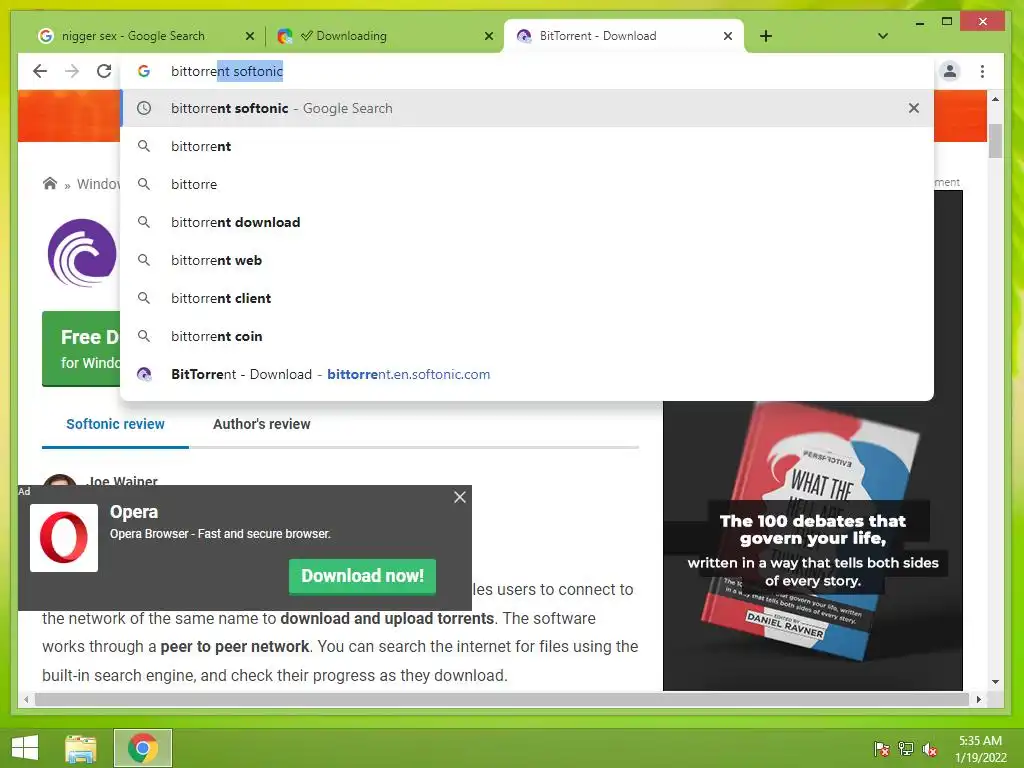
Task: Select the 'bittorrent download' suggestion
Action: pyautogui.click(x=527, y=222)
